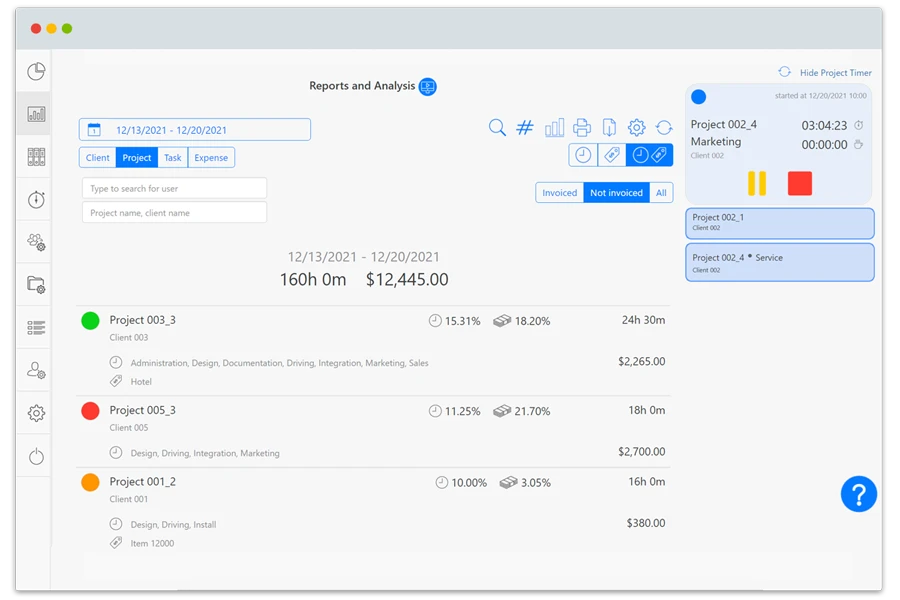Switch to the Expense tab
Image resolution: width=900 pixels, height=600 pixels.
pos(211,158)
